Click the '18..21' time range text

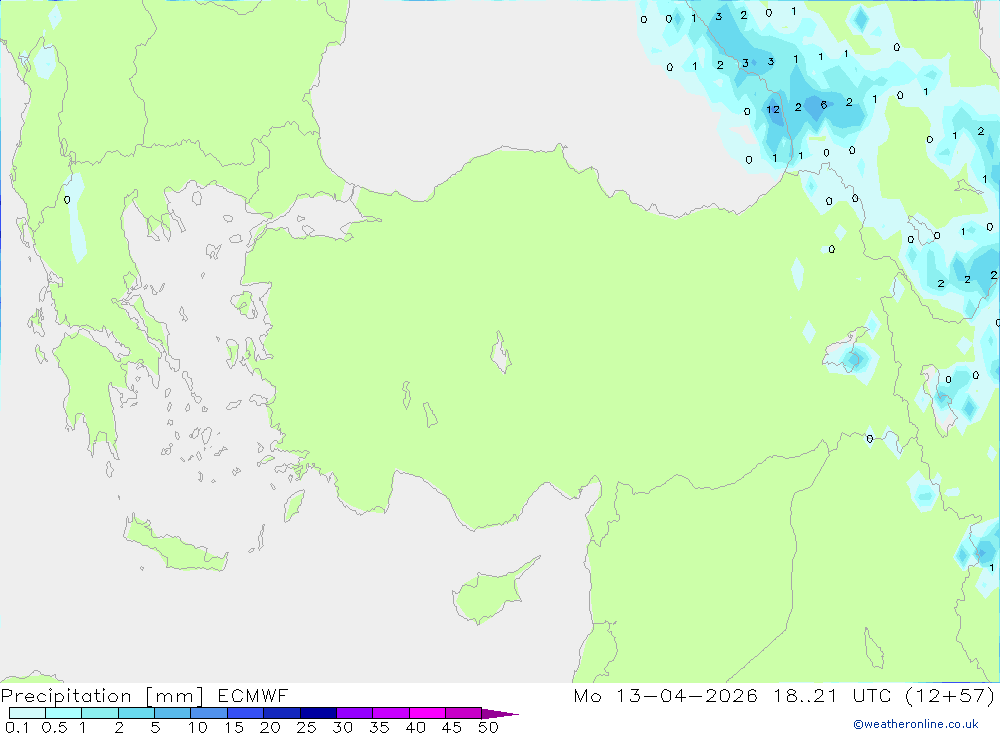(805, 695)
